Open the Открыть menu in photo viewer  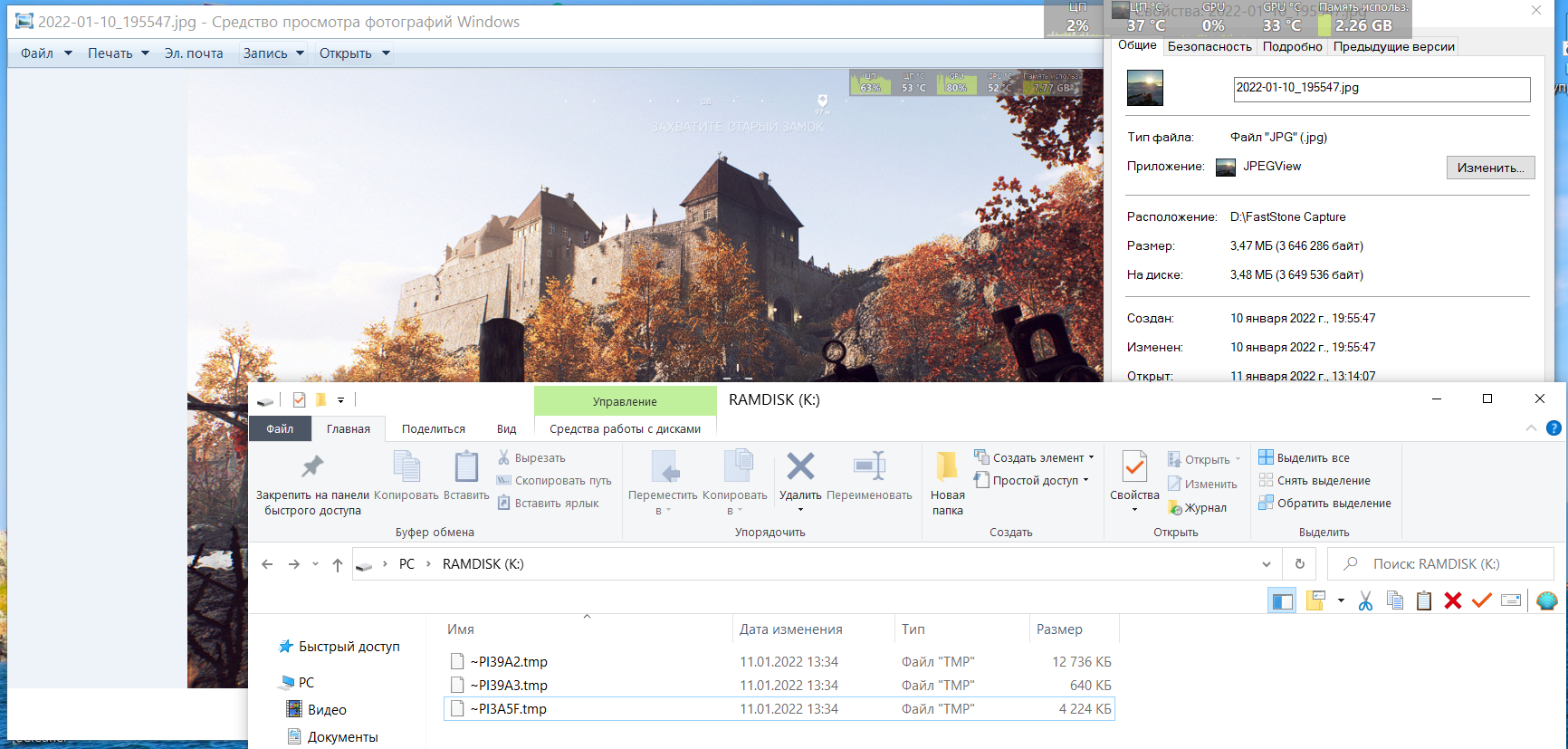click(355, 53)
